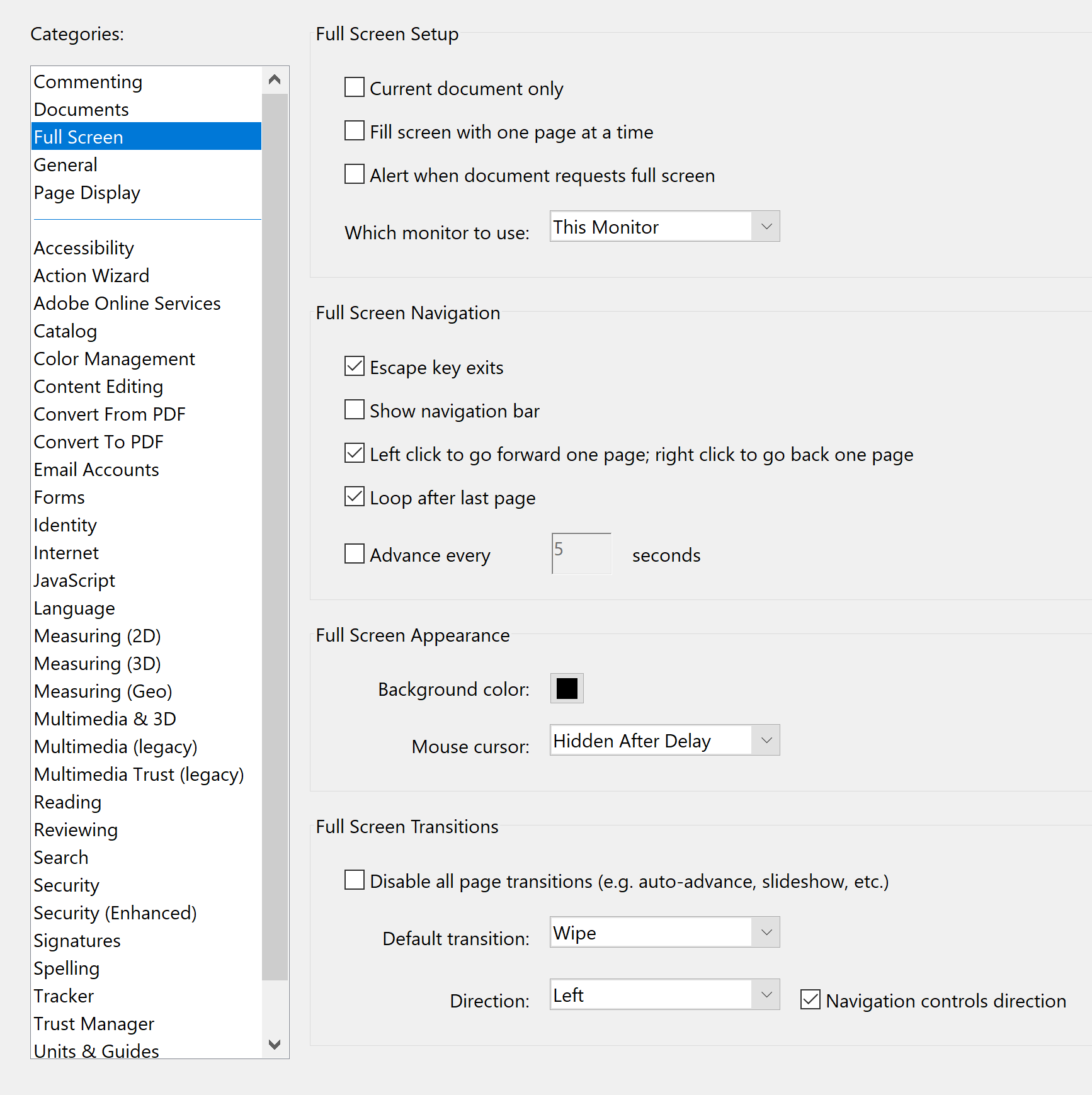
Task: Select Search category
Action: (146, 858)
